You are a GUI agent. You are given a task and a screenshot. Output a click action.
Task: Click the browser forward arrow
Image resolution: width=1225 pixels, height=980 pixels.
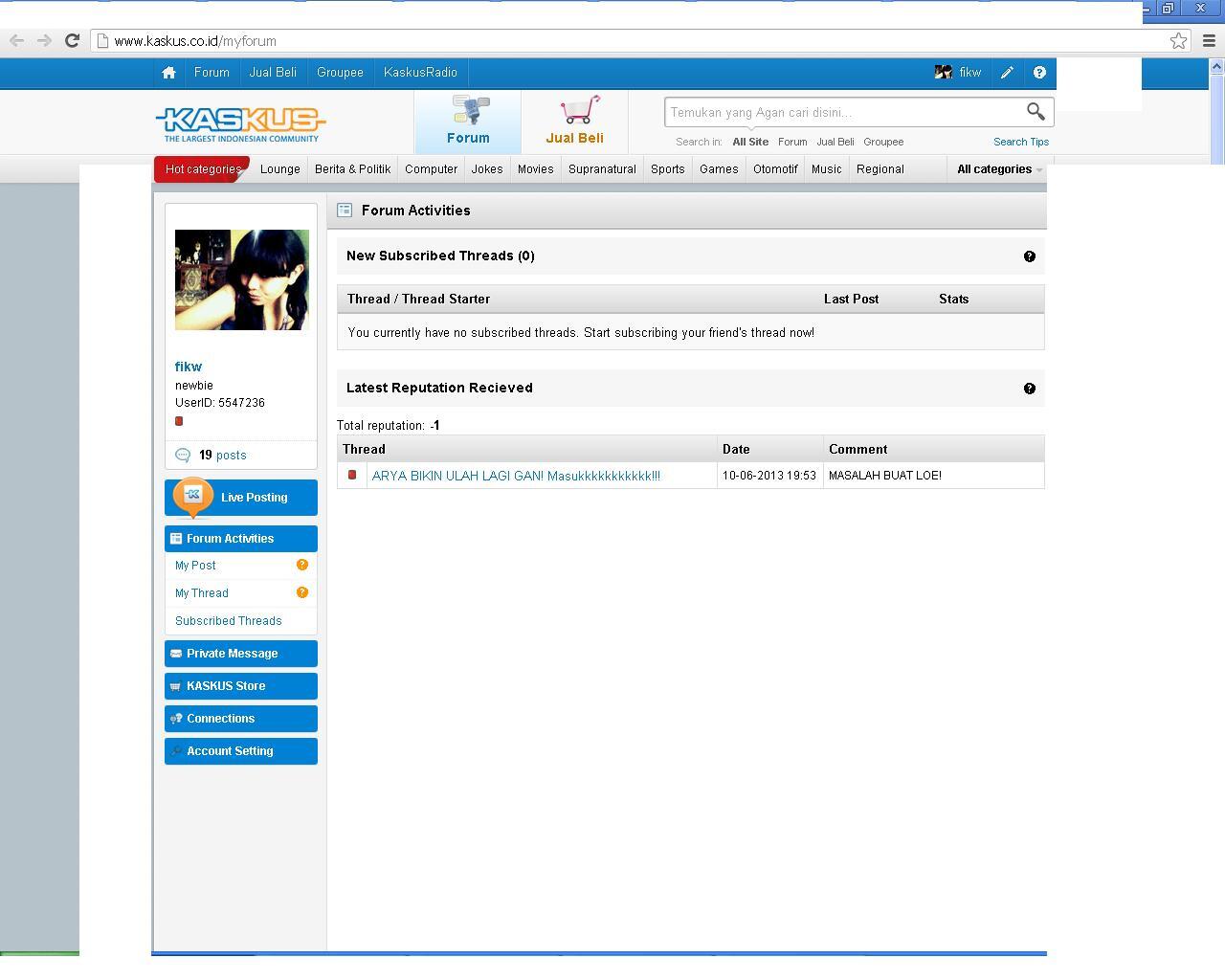[x=44, y=40]
